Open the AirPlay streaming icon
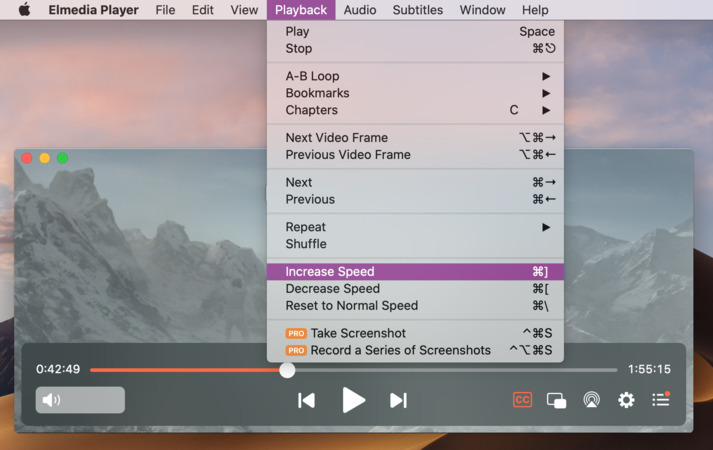The image size is (713, 450). click(592, 400)
